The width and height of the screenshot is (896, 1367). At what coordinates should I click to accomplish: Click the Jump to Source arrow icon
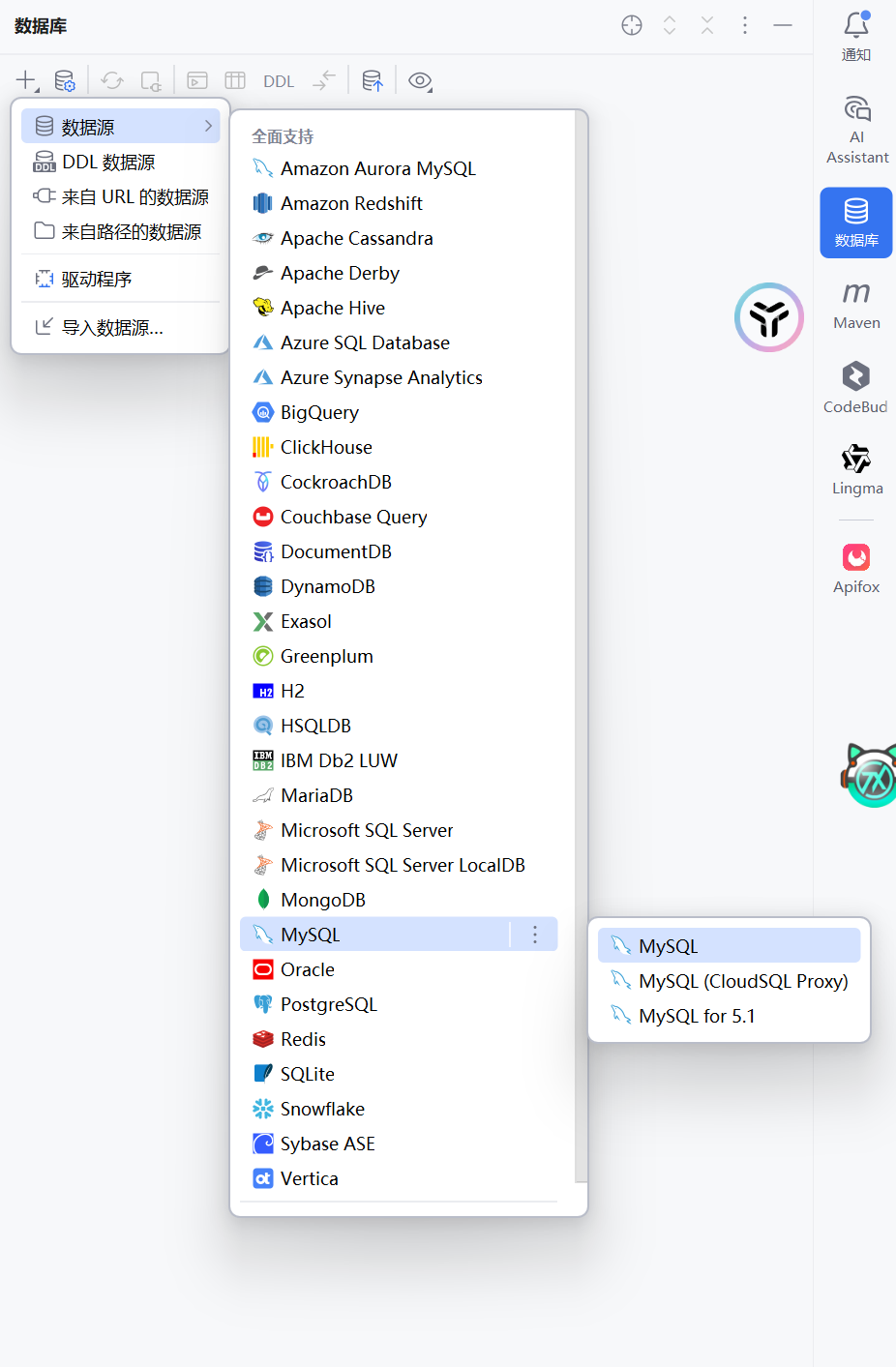(x=324, y=81)
